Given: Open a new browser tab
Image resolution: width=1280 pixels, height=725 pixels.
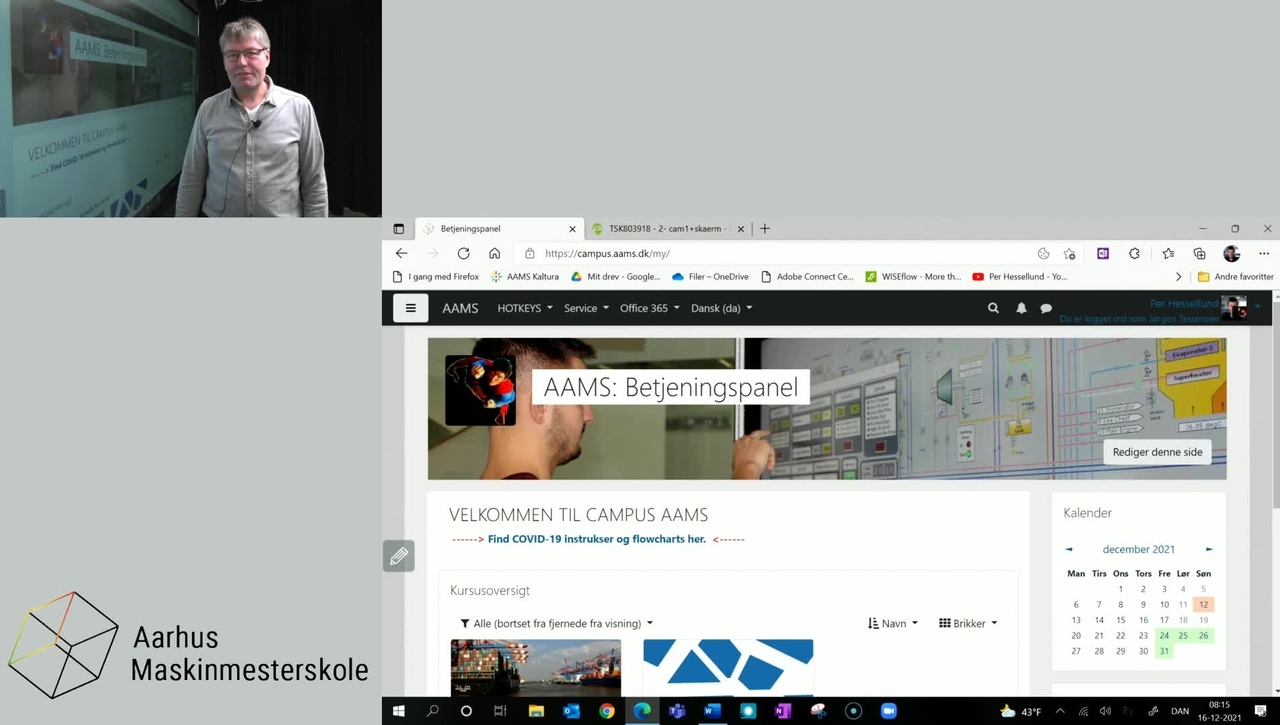Looking at the screenshot, I should 765,229.
